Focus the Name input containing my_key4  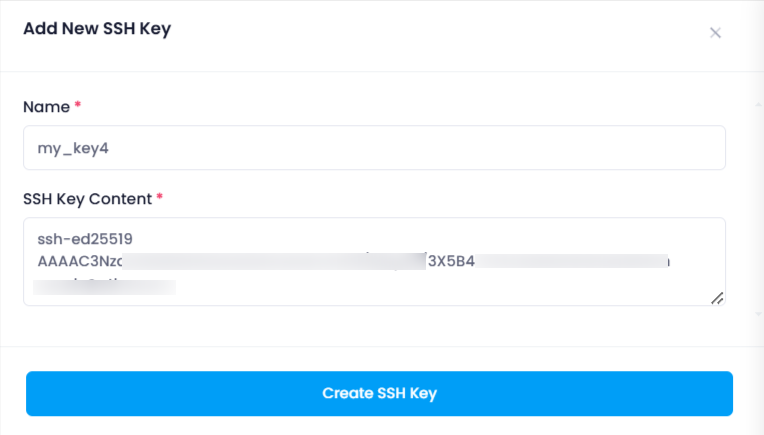(374, 148)
